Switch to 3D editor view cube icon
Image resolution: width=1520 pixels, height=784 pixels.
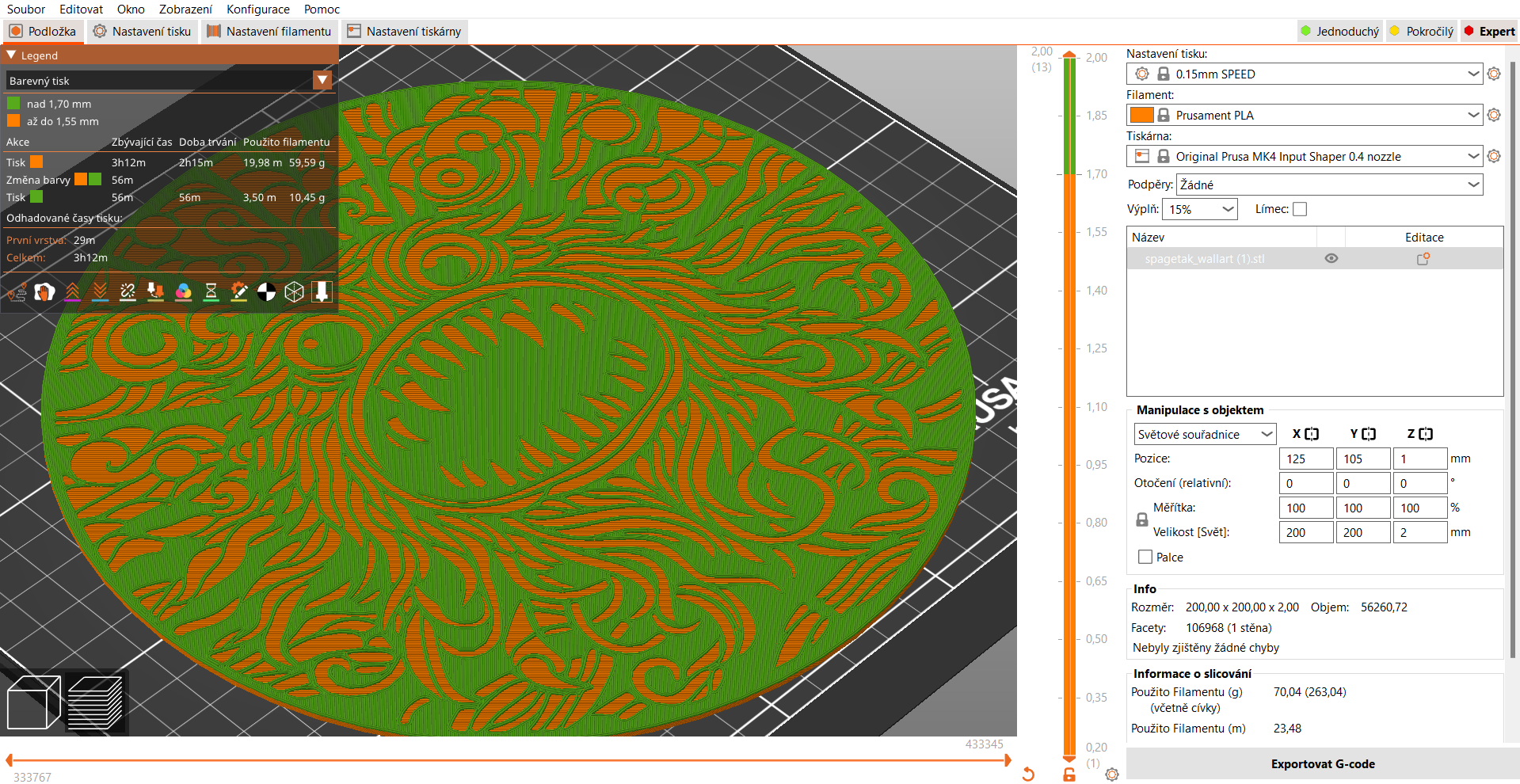pos(33,702)
